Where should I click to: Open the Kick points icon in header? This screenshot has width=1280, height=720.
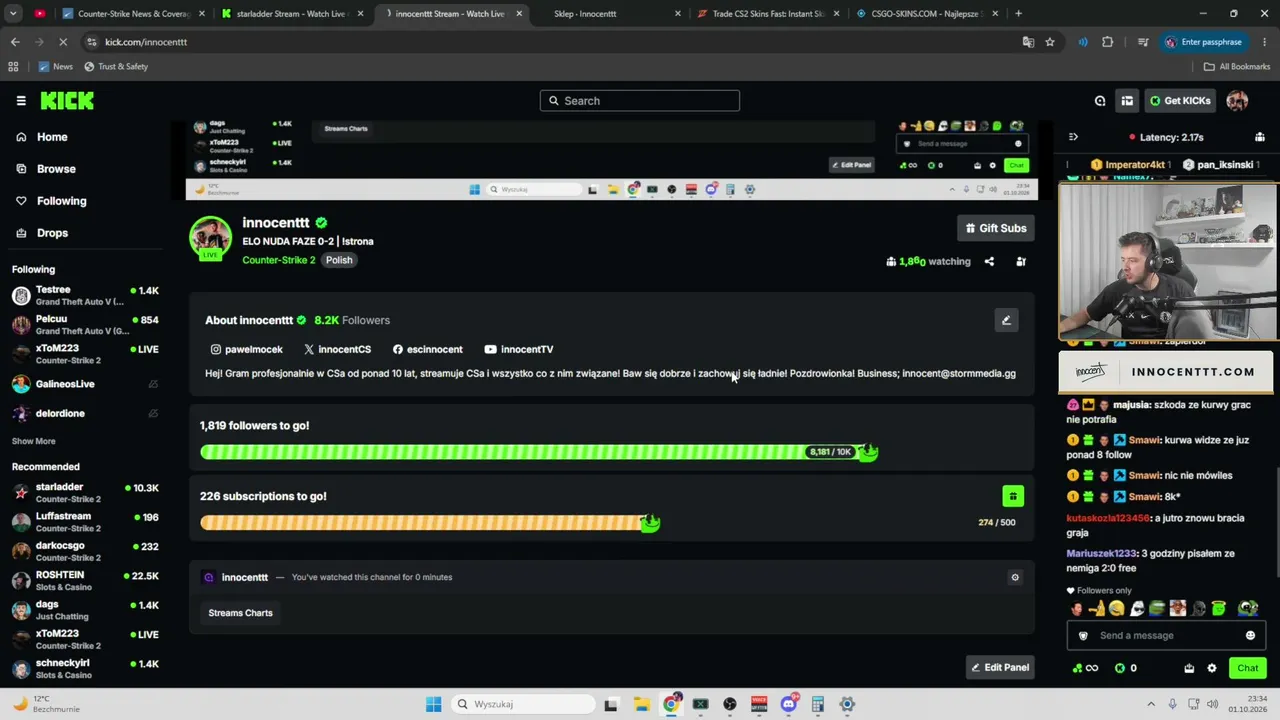point(1100,101)
